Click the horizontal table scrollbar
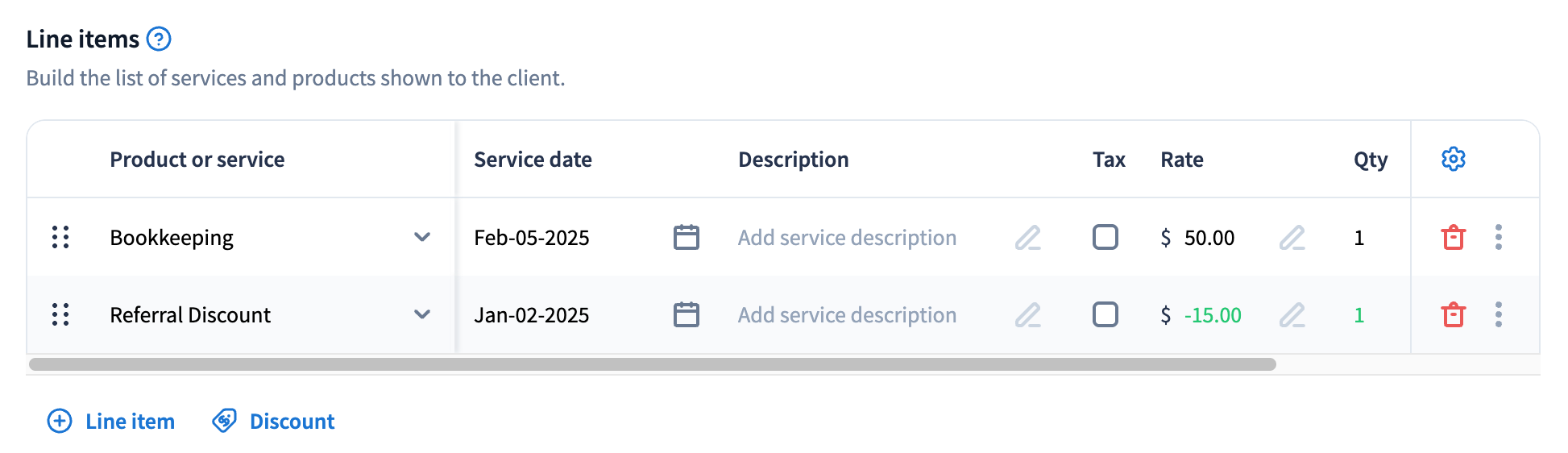Screen dimensions: 1568x453 coord(653,364)
